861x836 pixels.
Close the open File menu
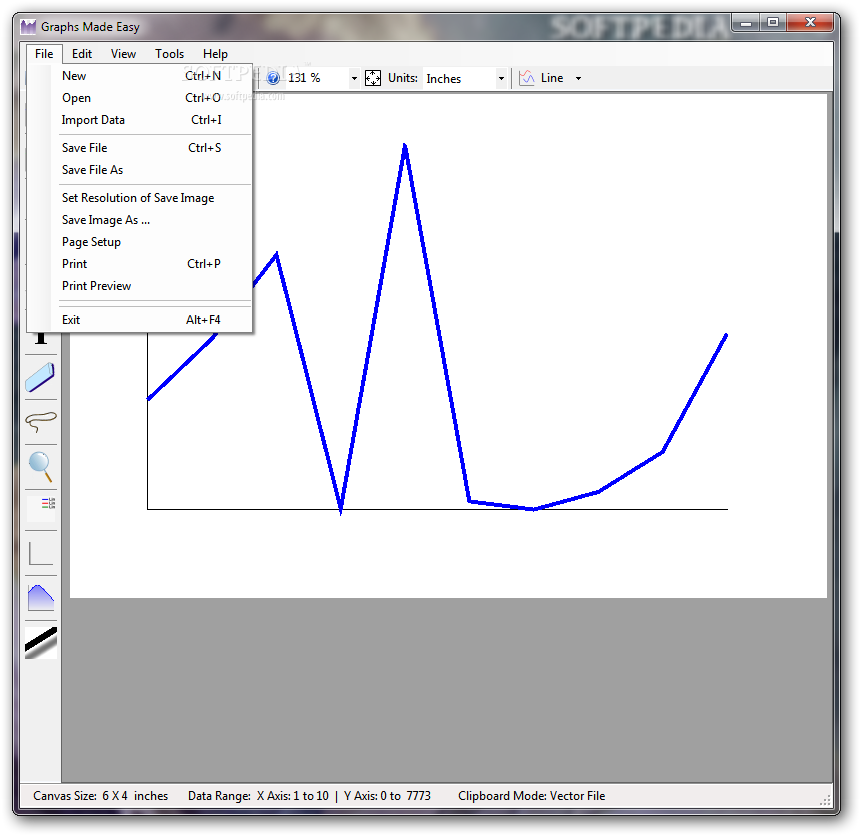point(44,54)
